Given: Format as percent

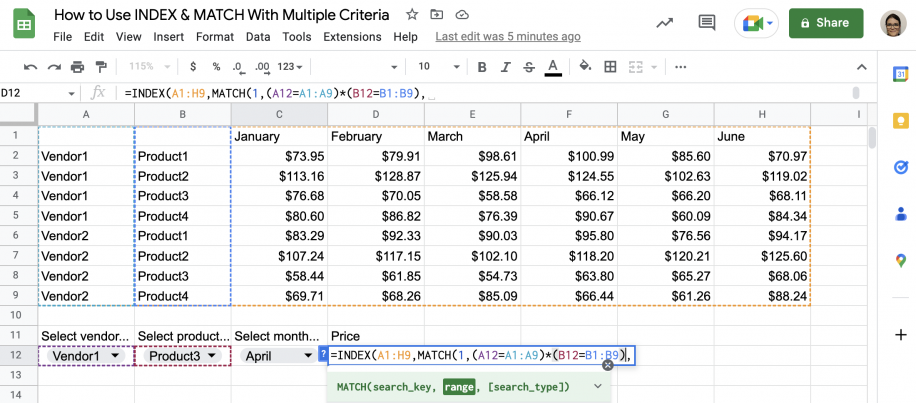Looking at the screenshot, I should point(216,67).
